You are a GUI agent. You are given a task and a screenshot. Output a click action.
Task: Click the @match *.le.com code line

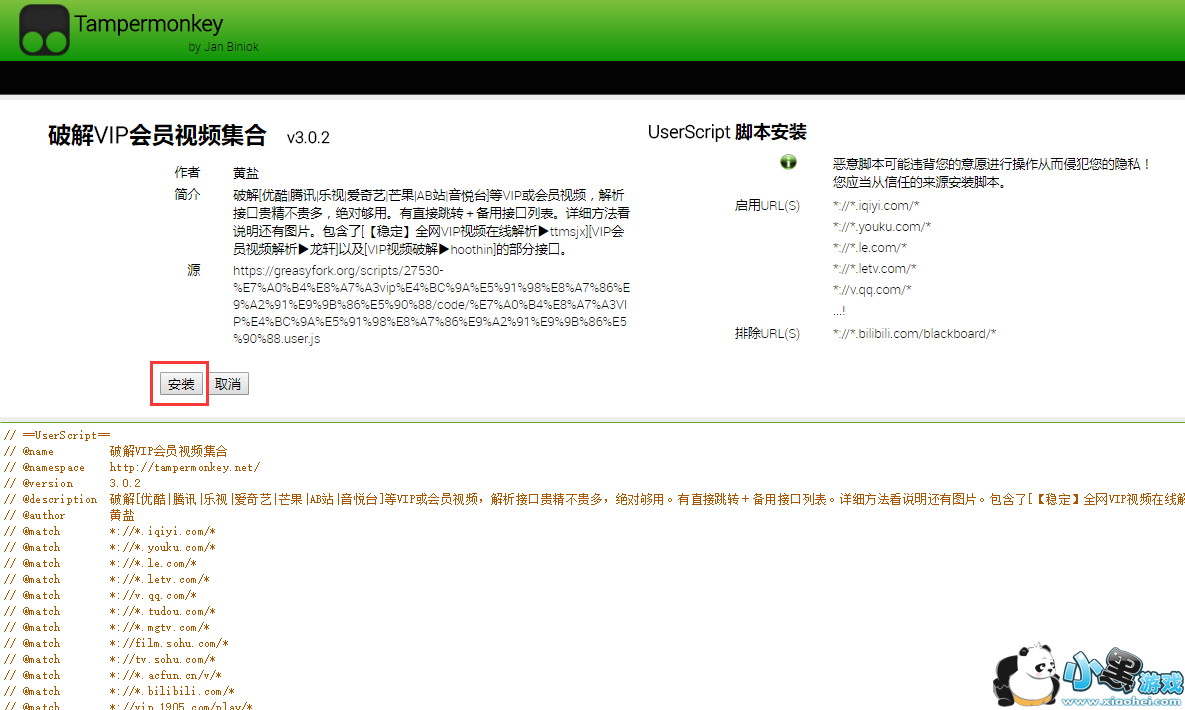[x=101, y=563]
